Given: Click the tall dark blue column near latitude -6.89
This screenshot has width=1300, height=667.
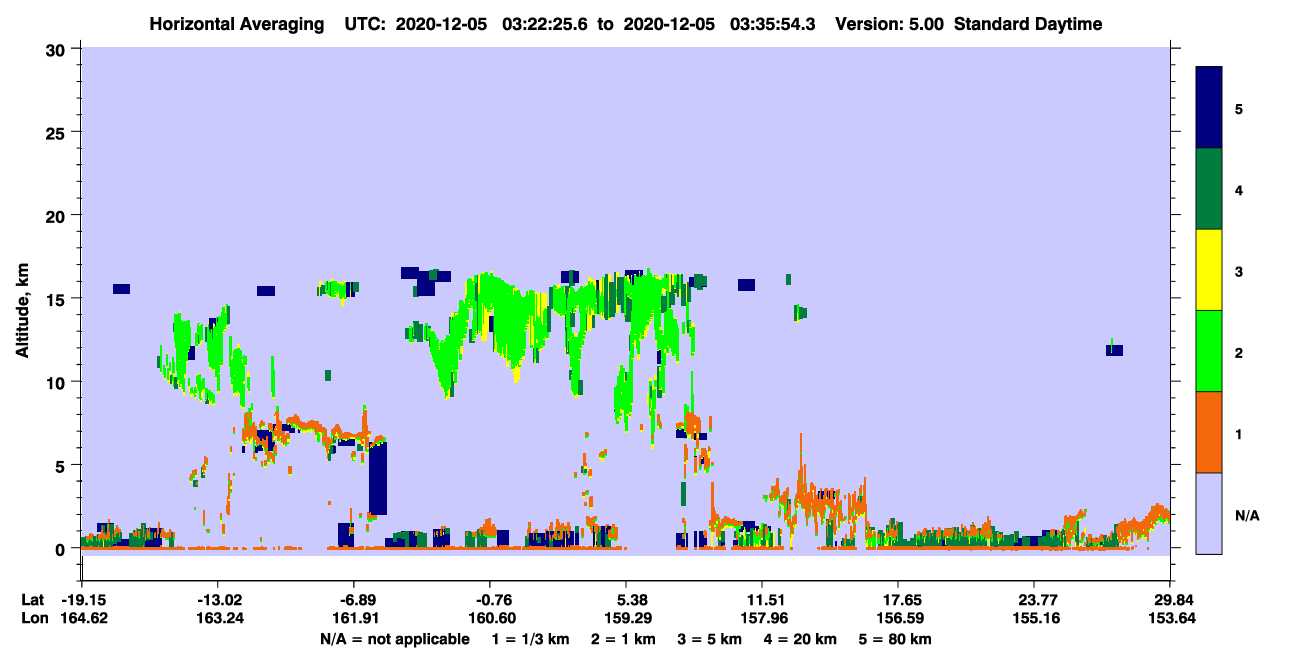Looking at the screenshot, I should point(377,480).
